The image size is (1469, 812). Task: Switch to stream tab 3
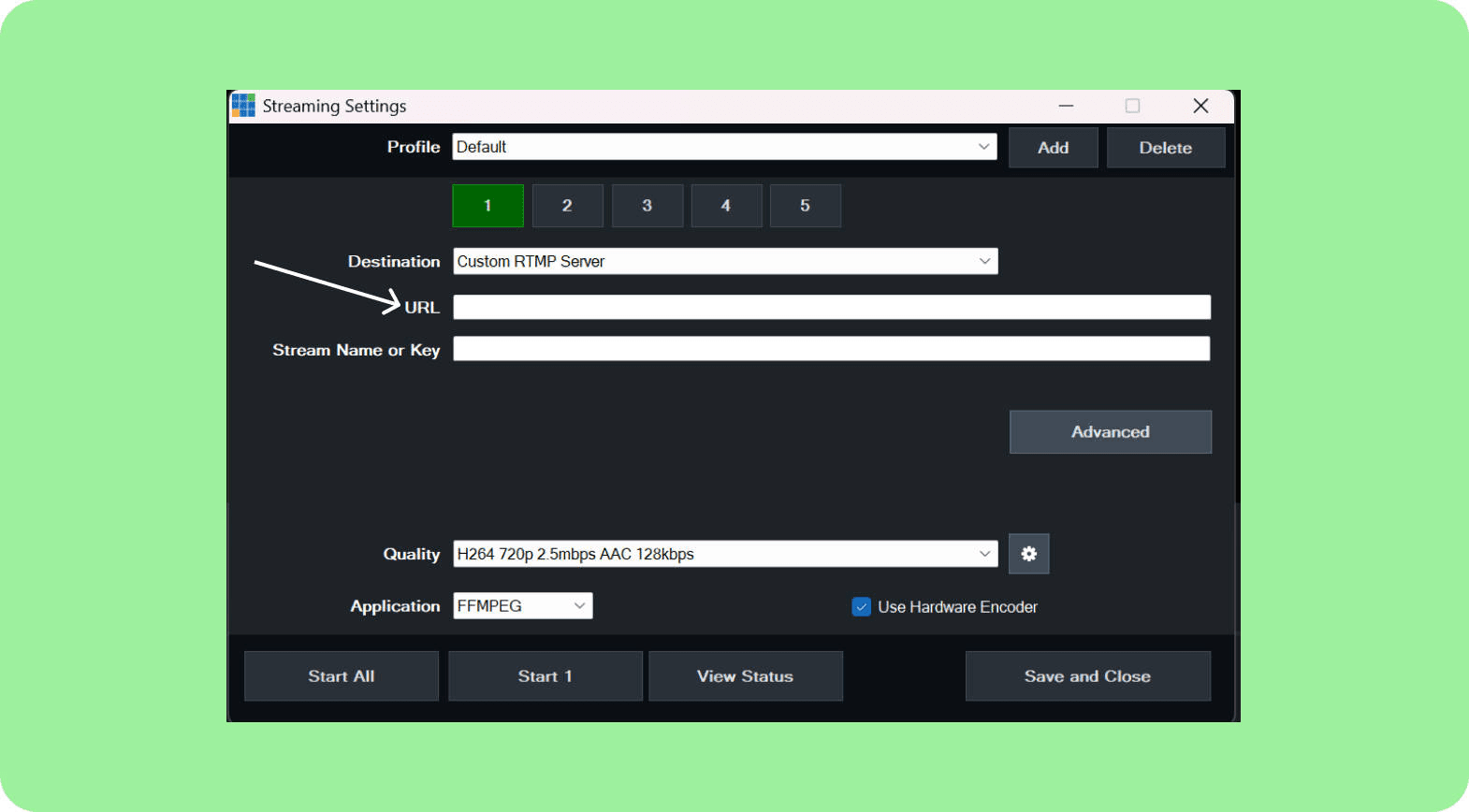point(647,206)
